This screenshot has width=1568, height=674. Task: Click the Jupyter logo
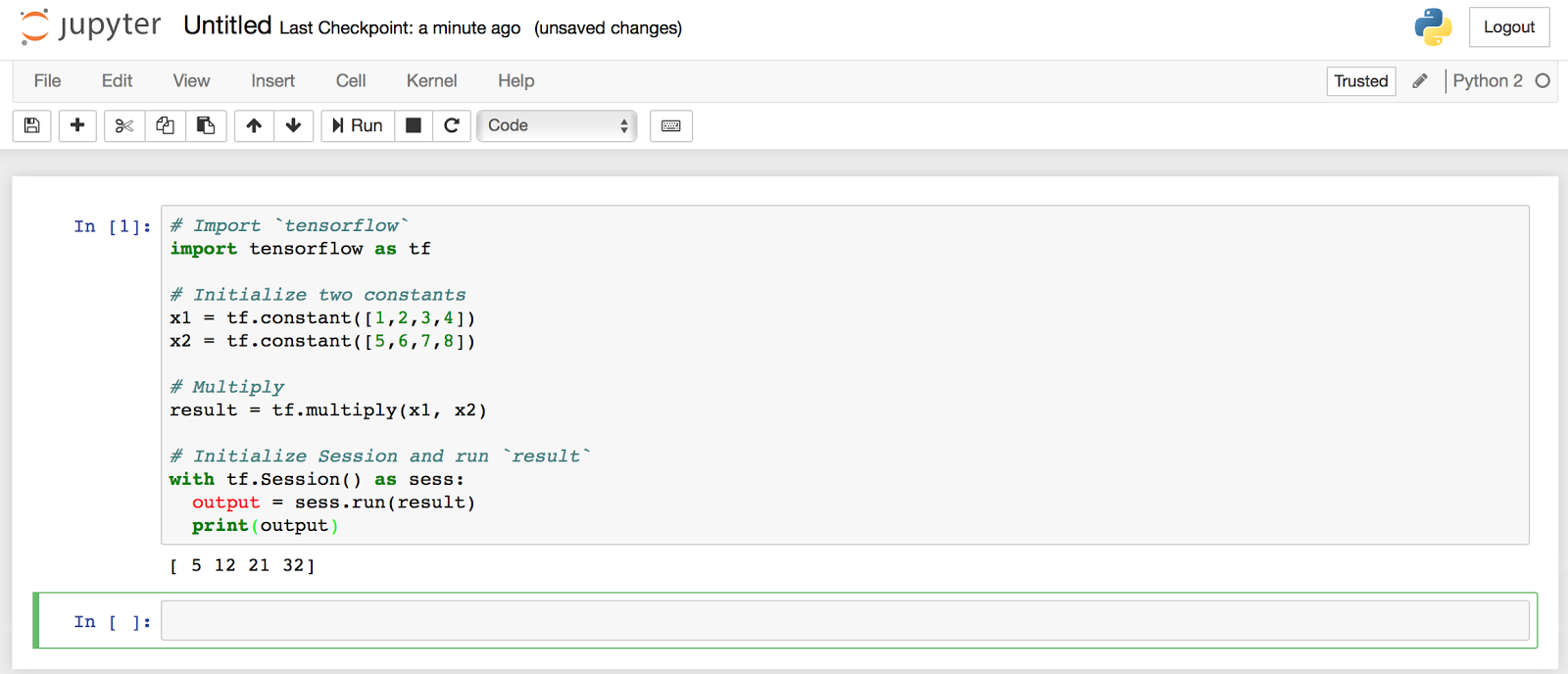tap(90, 26)
